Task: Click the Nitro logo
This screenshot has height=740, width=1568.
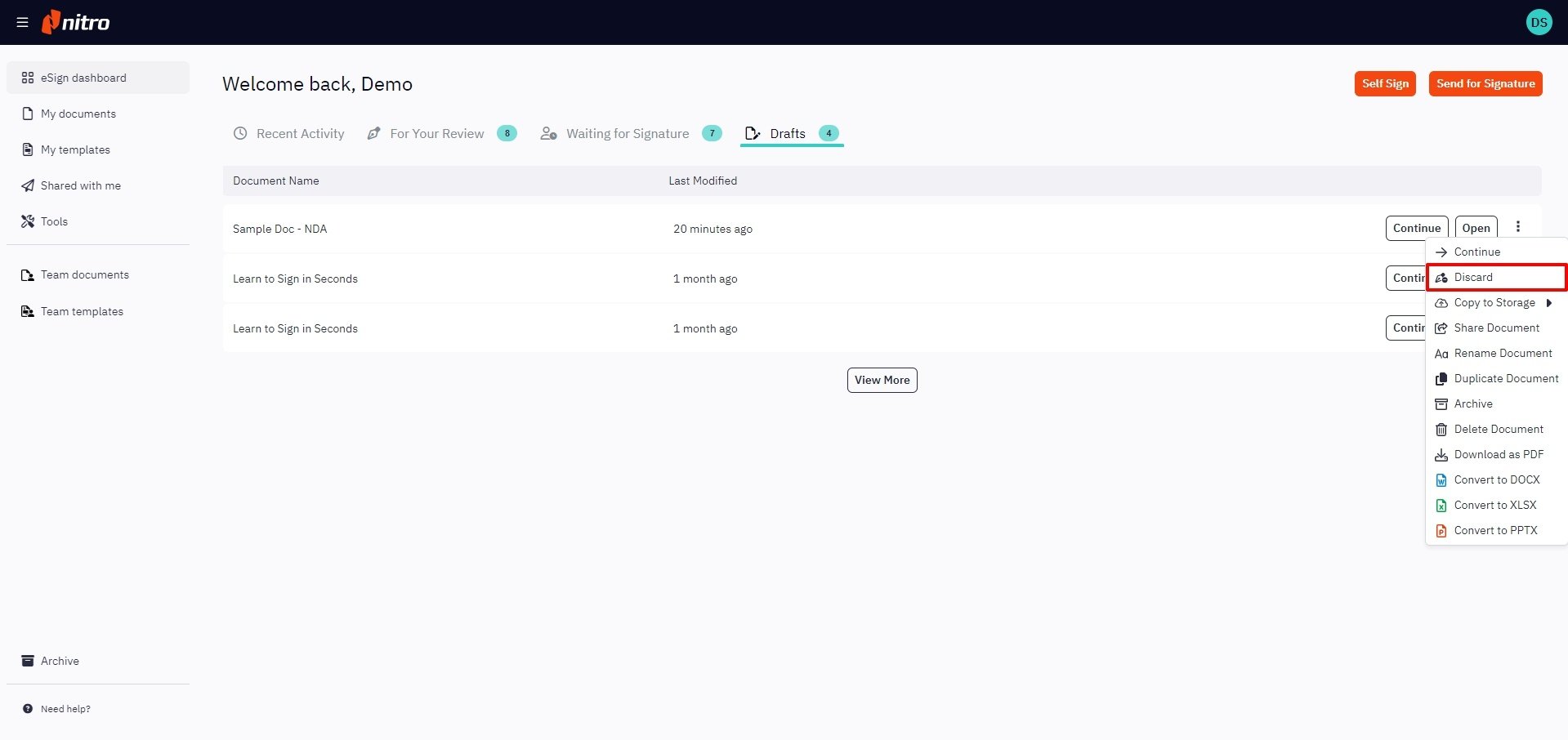Action: point(76,22)
